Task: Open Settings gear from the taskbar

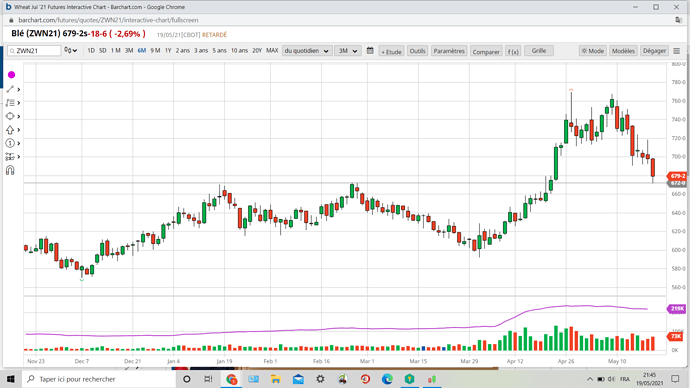Action: pos(320,379)
